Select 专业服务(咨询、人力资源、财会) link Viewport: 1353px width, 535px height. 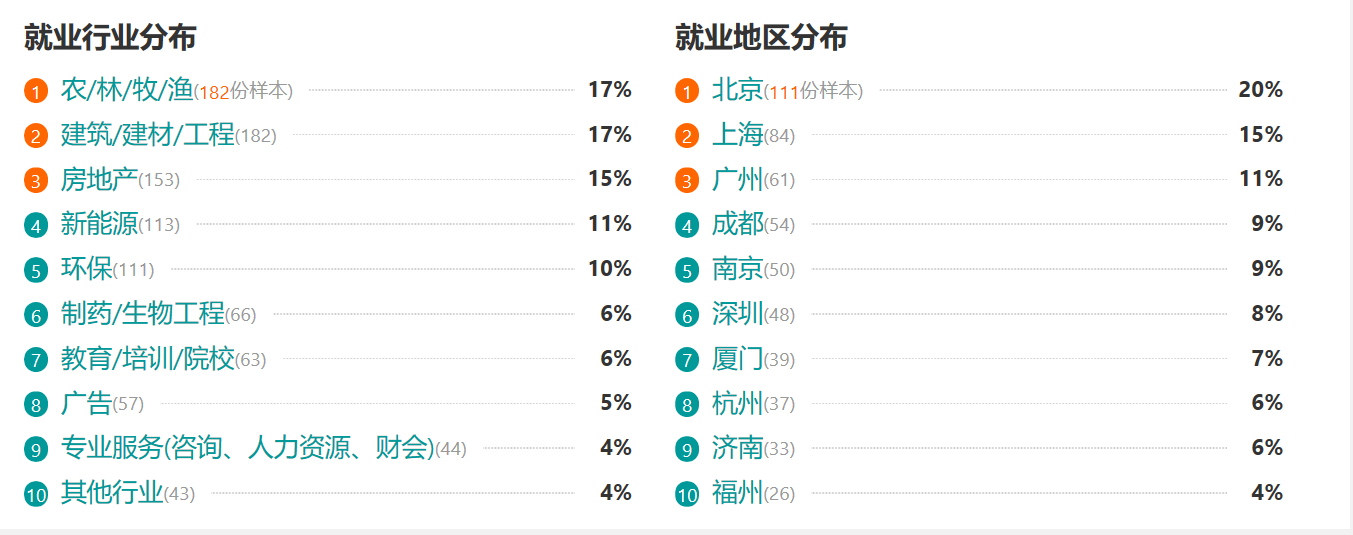click(x=247, y=448)
